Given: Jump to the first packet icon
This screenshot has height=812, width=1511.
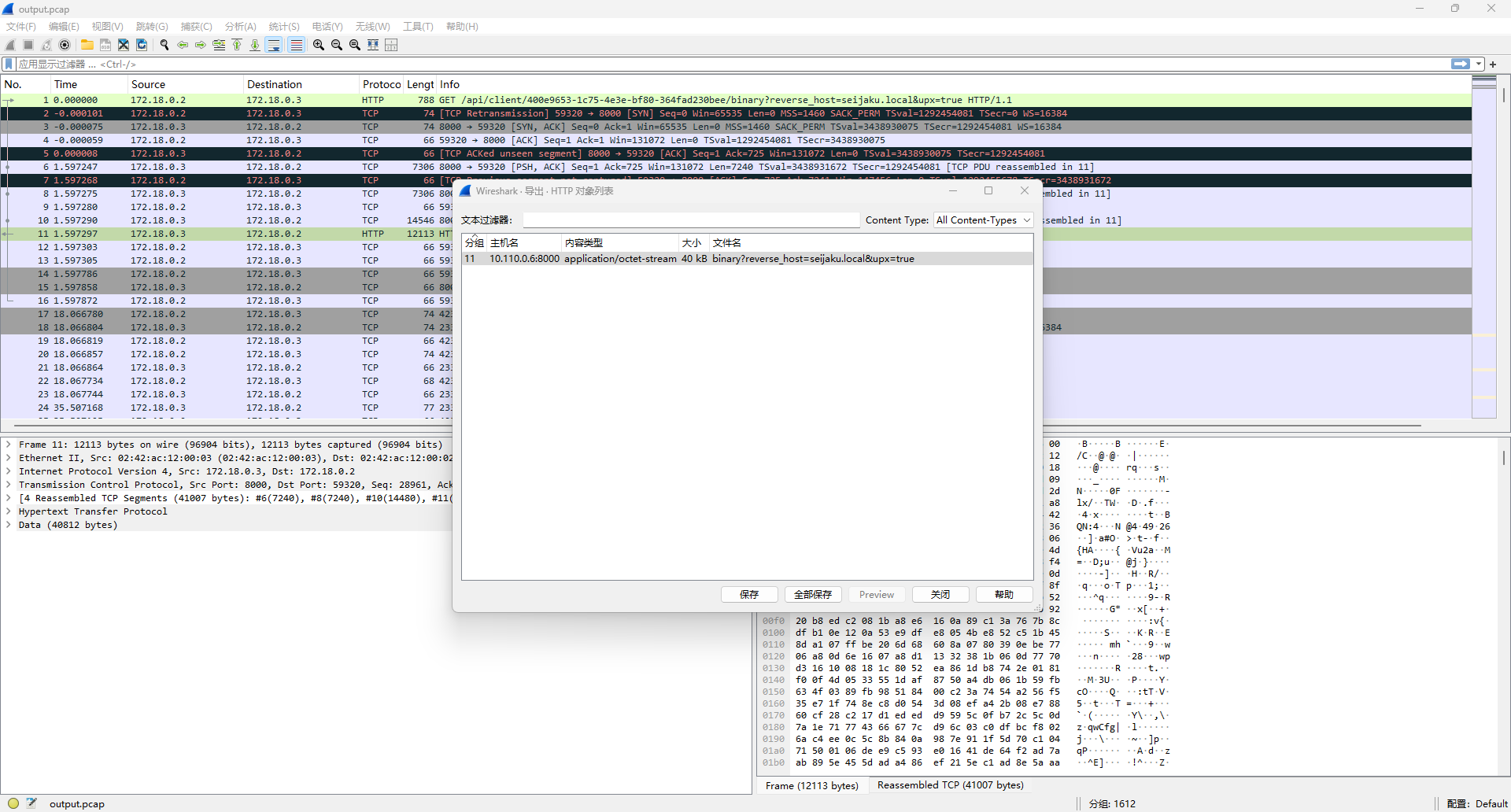Looking at the screenshot, I should pos(237,45).
